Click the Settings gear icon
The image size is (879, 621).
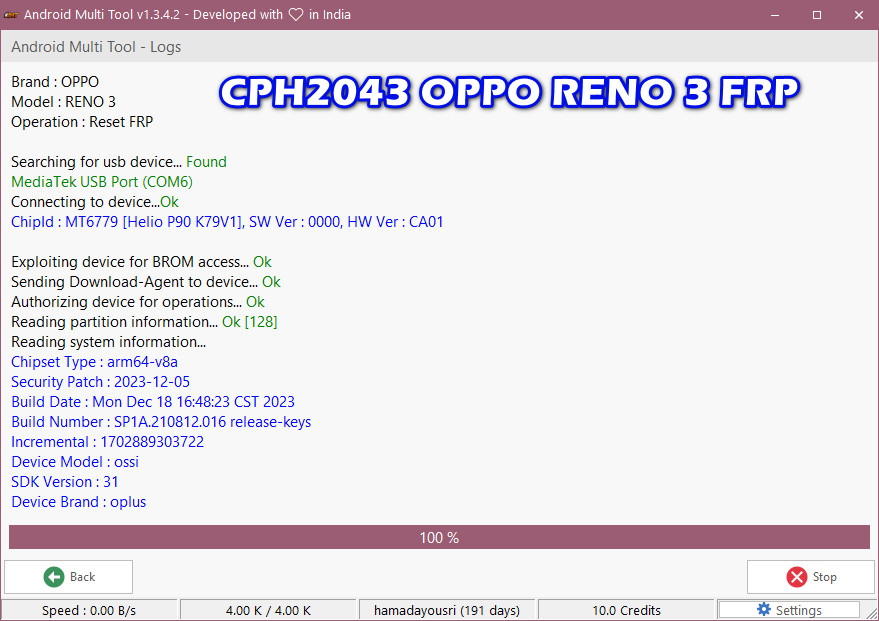(x=764, y=609)
